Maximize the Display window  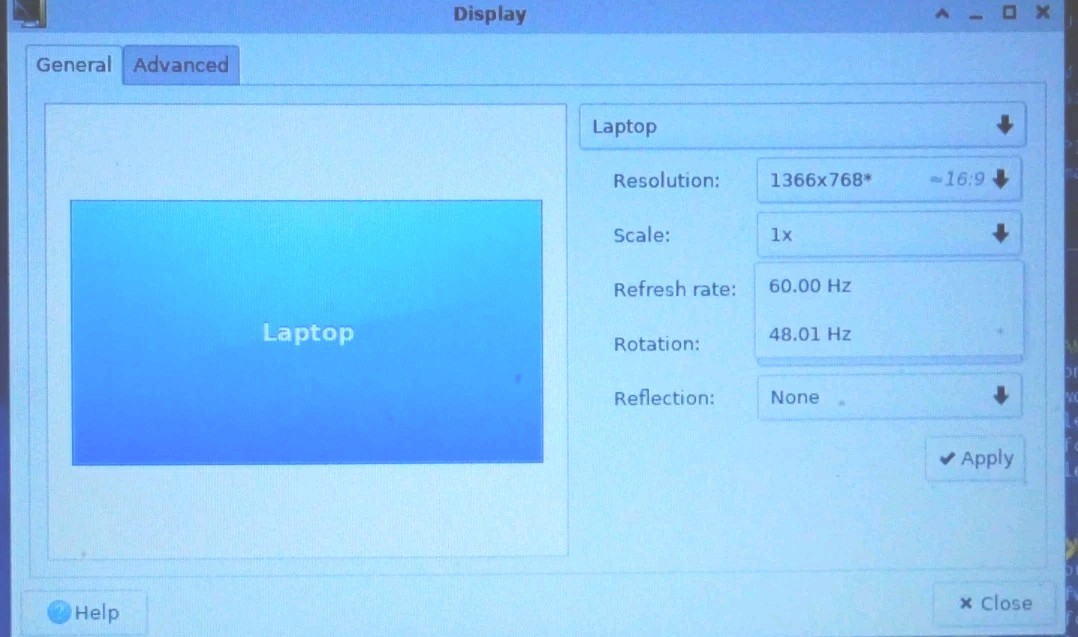click(x=1009, y=12)
